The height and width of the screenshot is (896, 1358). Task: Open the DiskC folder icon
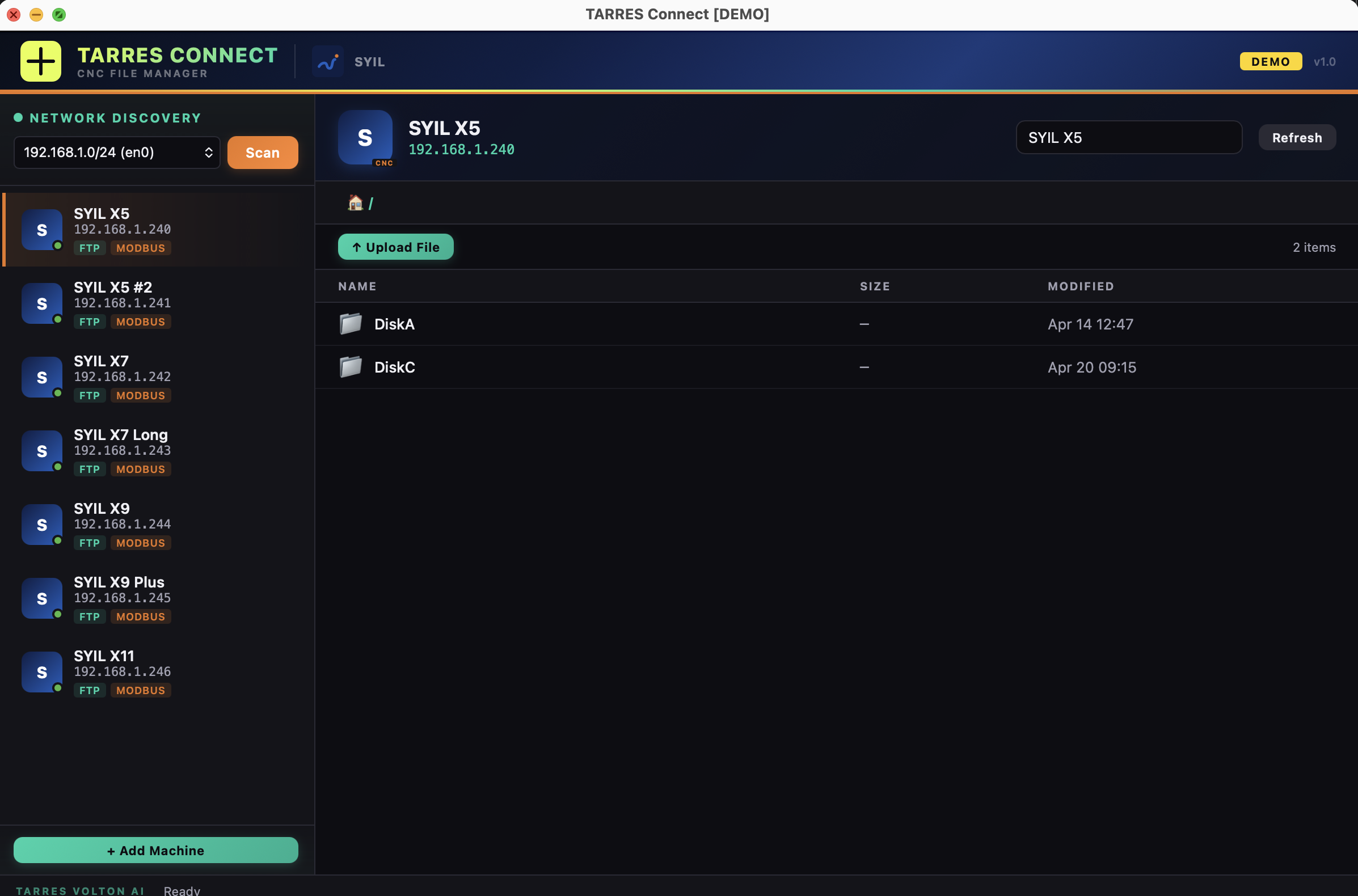point(351,367)
